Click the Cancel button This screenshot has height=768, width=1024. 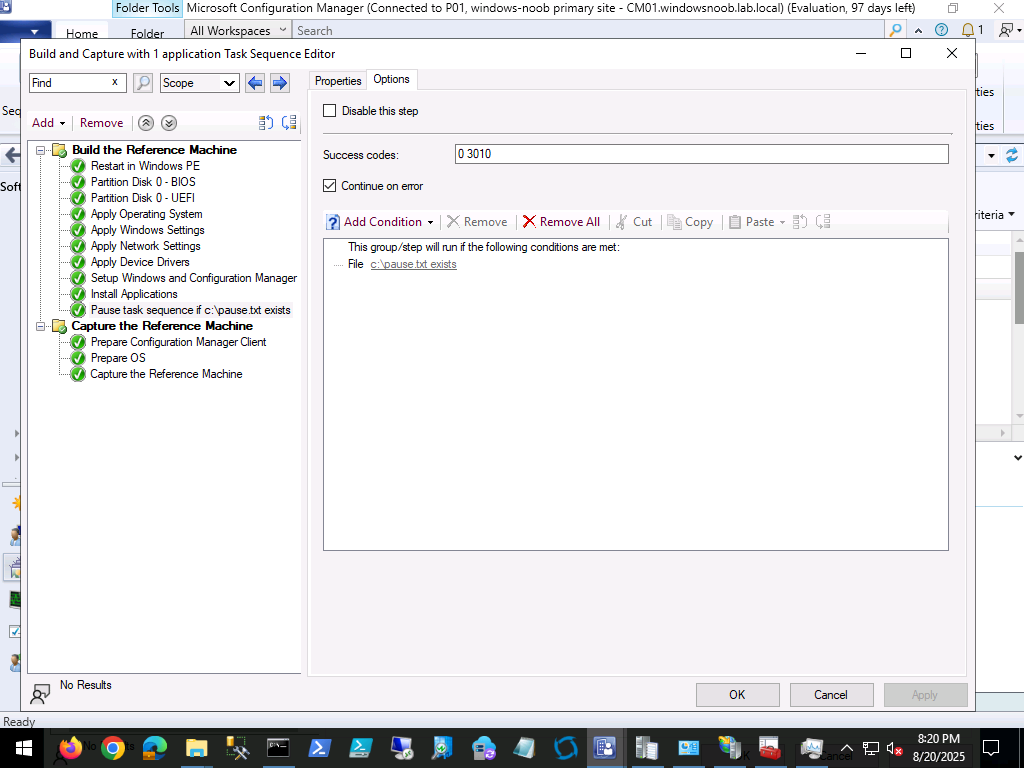click(x=831, y=695)
